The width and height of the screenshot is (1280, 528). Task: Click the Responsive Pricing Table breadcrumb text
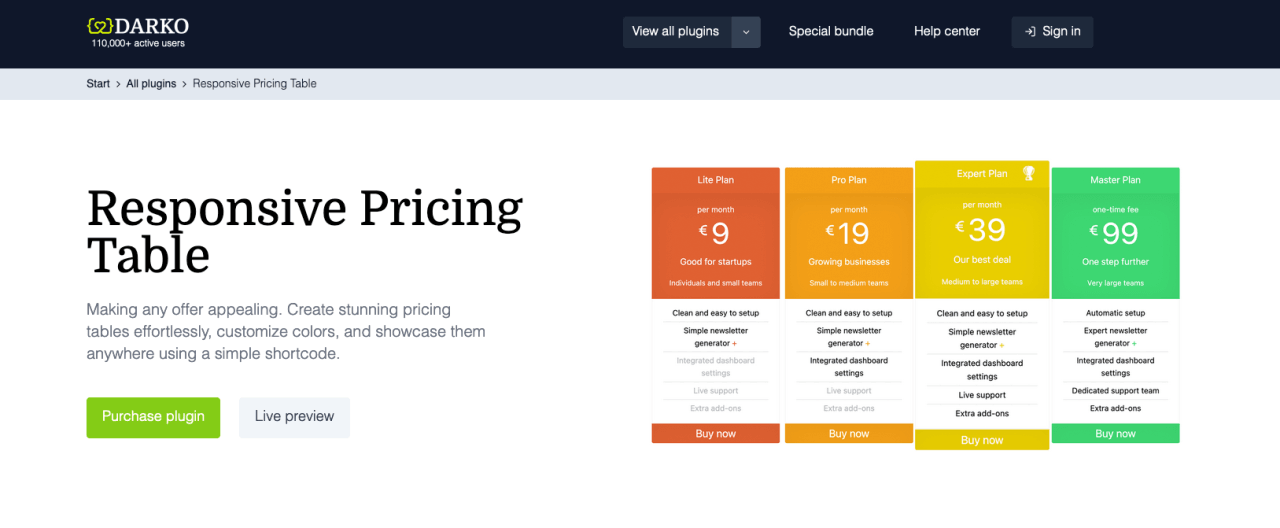point(254,84)
